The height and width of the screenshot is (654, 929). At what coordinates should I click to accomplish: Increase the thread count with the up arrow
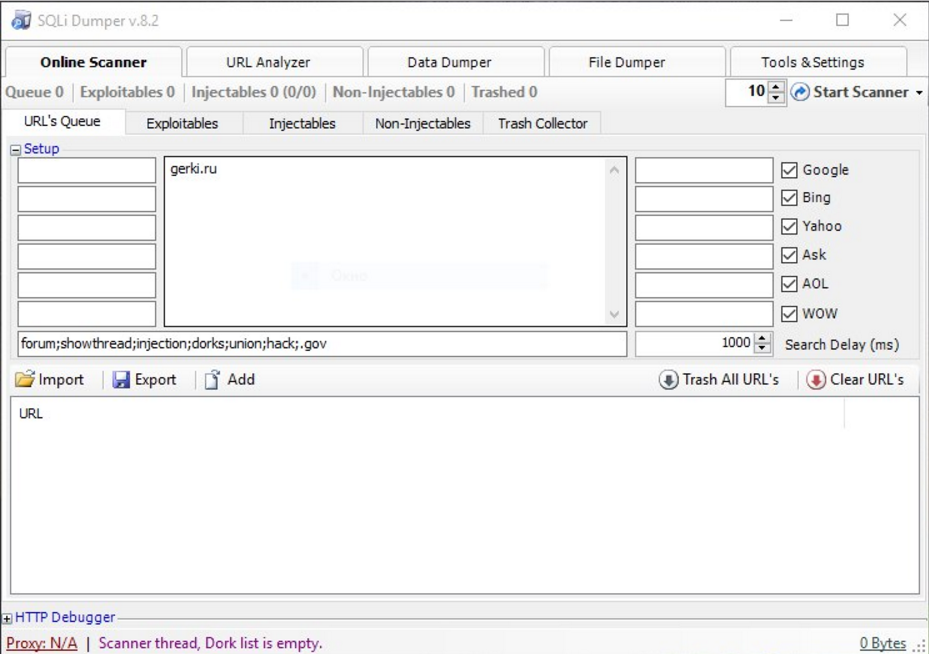coord(776,87)
